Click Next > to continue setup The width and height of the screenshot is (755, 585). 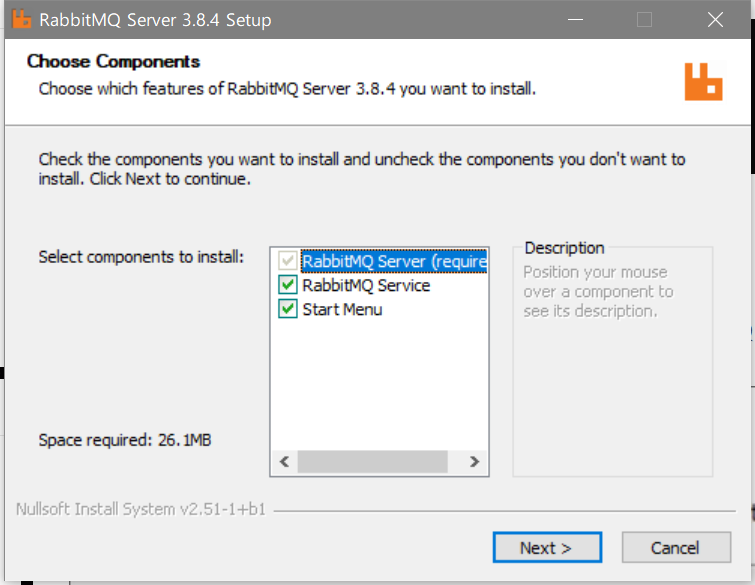547,547
